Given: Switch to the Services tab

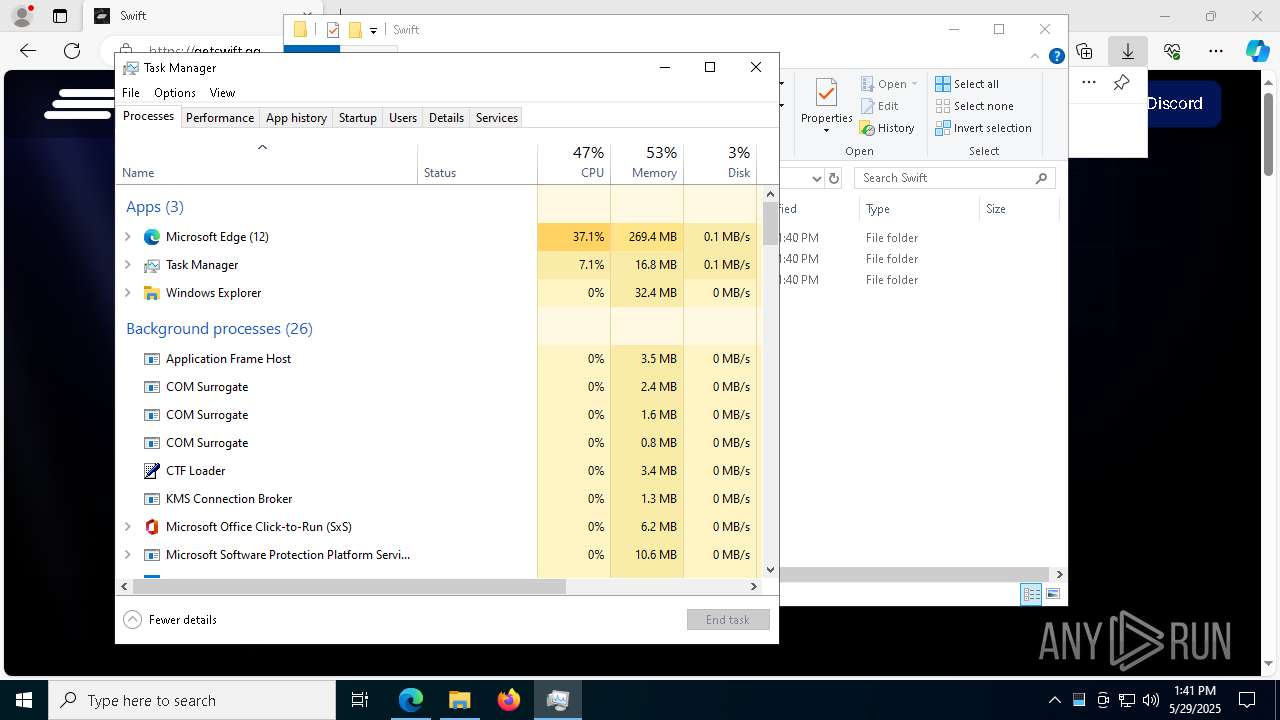Looking at the screenshot, I should pos(497,118).
